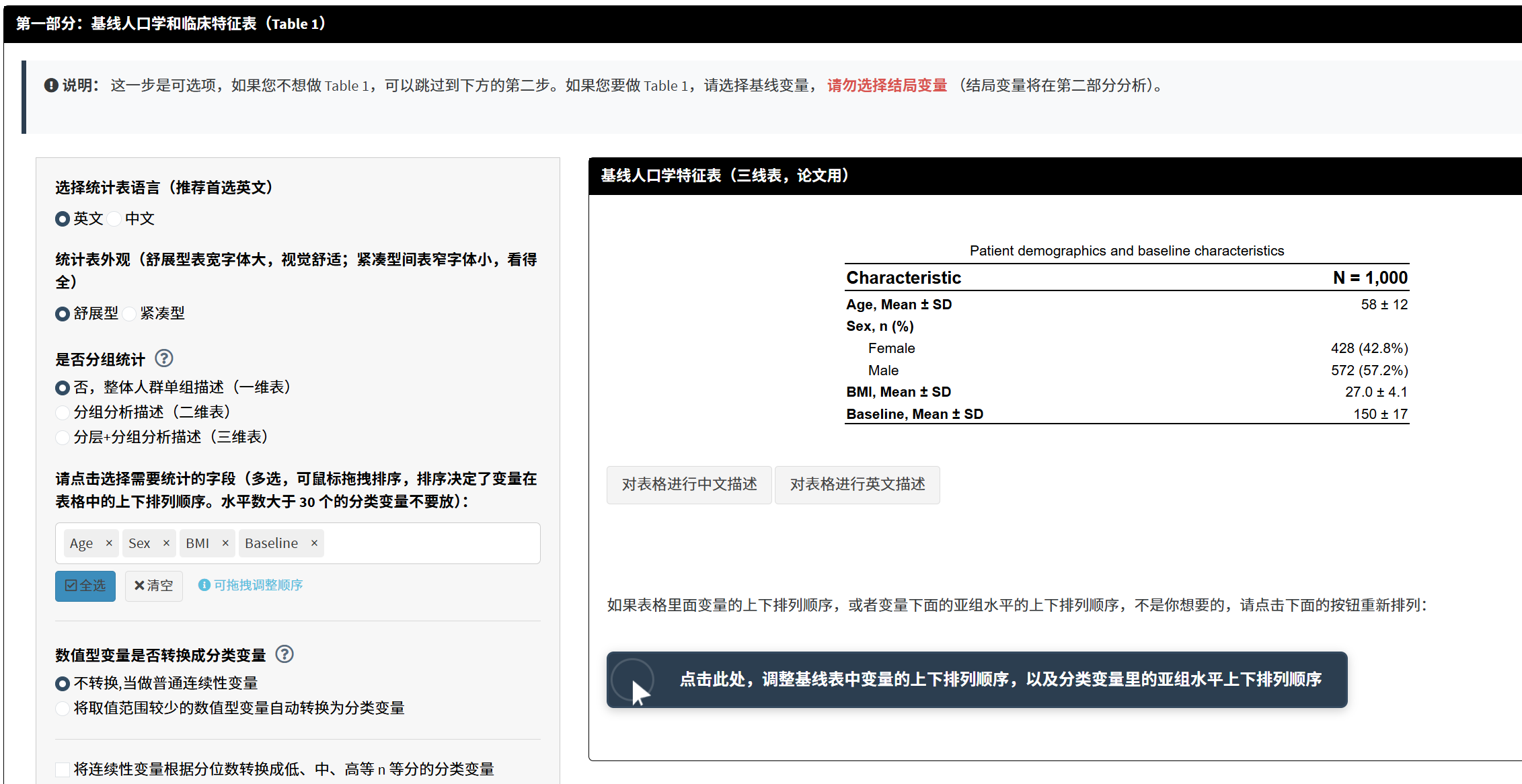Screen dimensions: 1522x784
Task: Remove the BMI variable tag
Action: [x=225, y=543]
